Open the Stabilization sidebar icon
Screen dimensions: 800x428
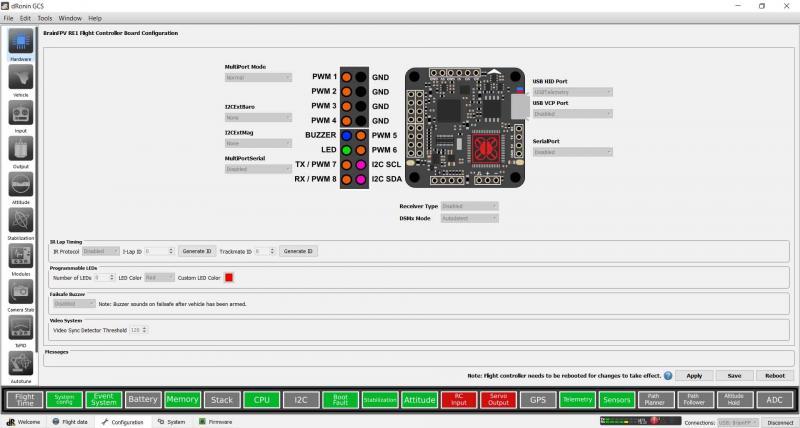(x=20, y=220)
